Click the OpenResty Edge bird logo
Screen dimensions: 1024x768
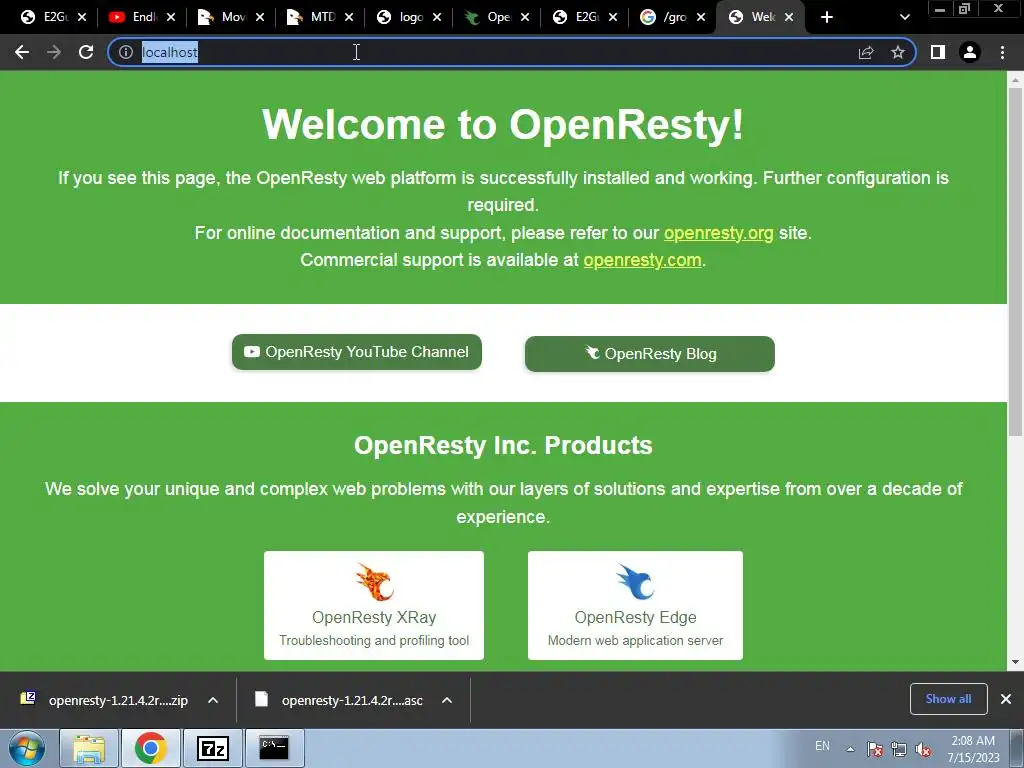pyautogui.click(x=635, y=582)
